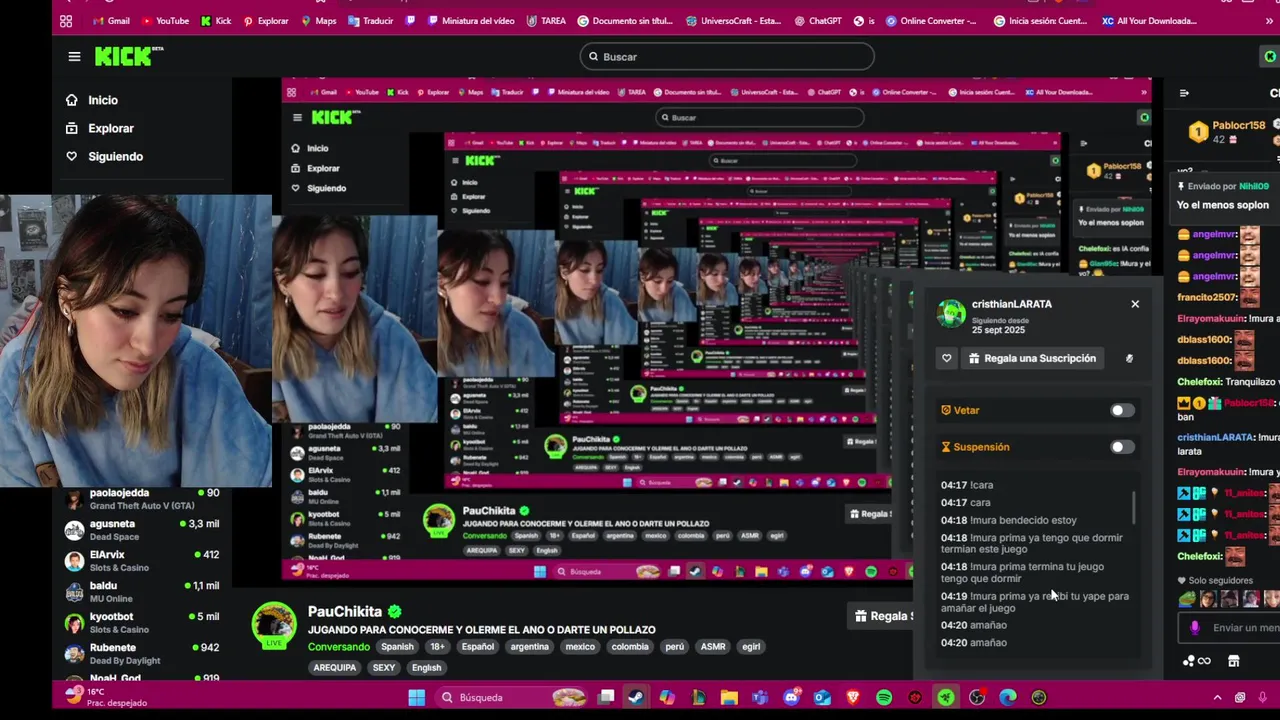
Task: Open the UniversoCraft bookmark
Action: tap(734, 21)
